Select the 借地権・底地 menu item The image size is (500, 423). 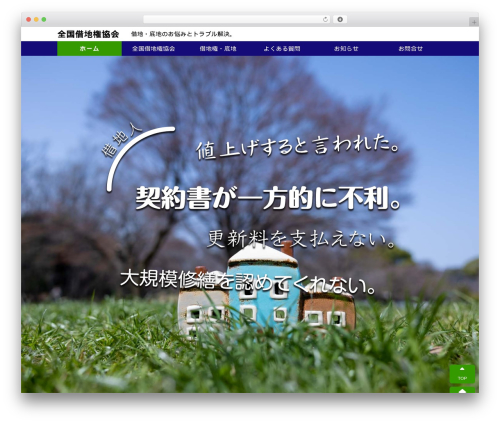(218, 48)
